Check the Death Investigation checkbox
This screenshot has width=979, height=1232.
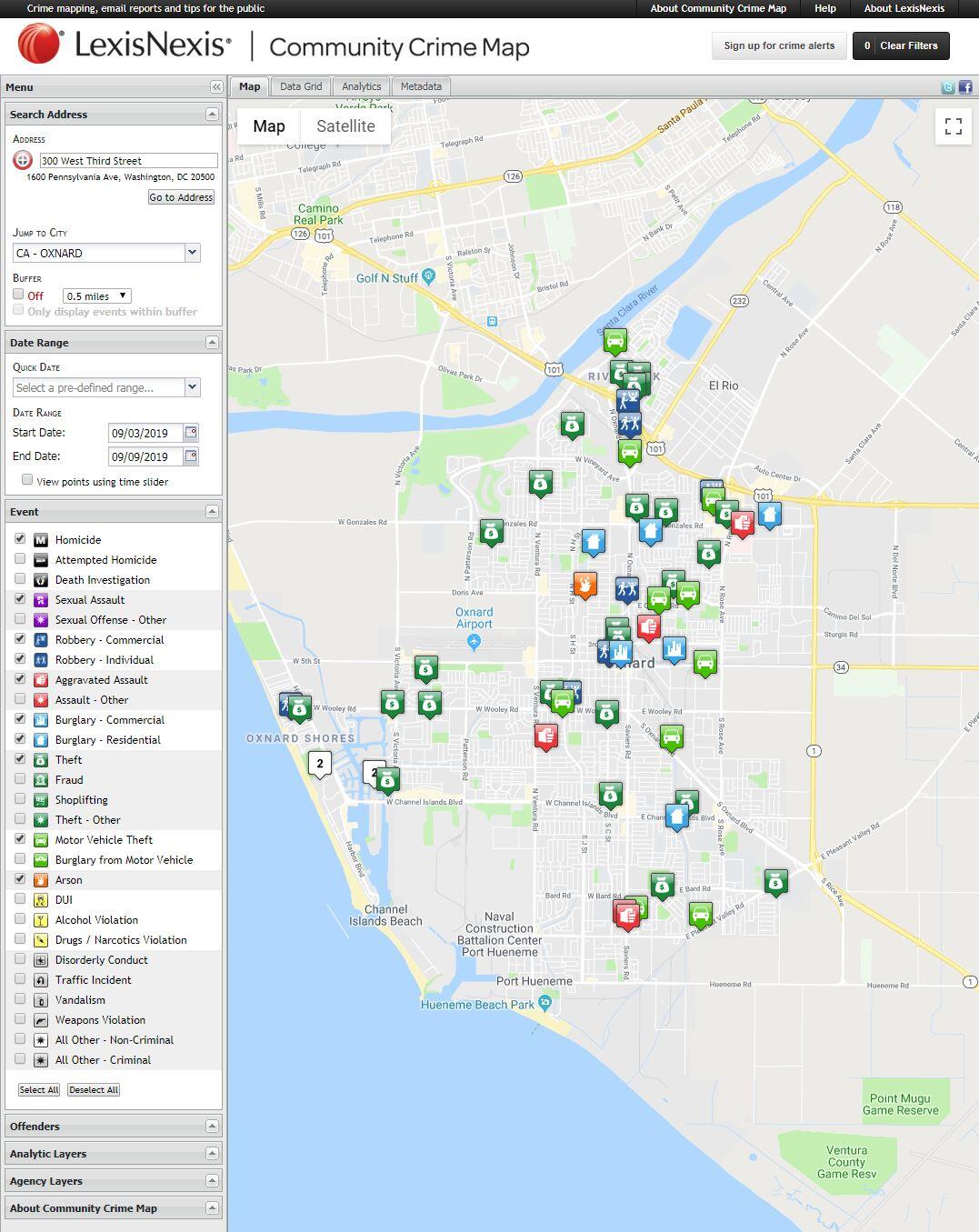pyautogui.click(x=20, y=578)
